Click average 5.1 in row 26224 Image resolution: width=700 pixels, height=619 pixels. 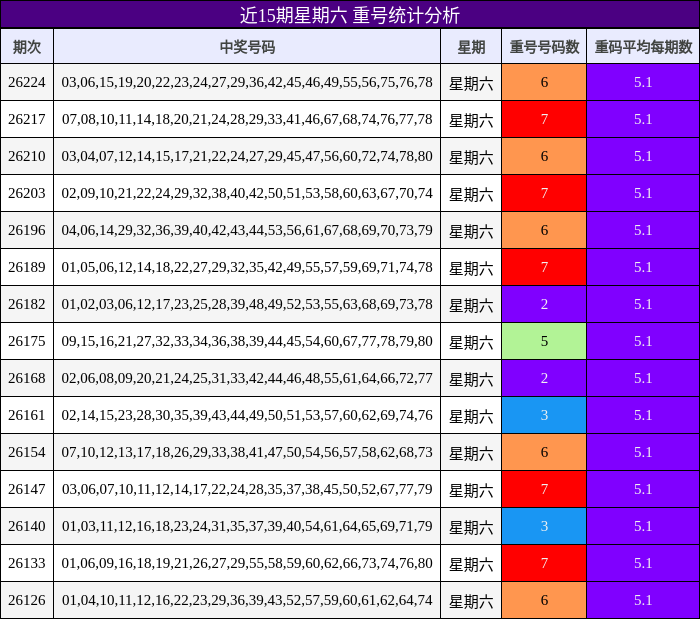(x=643, y=82)
